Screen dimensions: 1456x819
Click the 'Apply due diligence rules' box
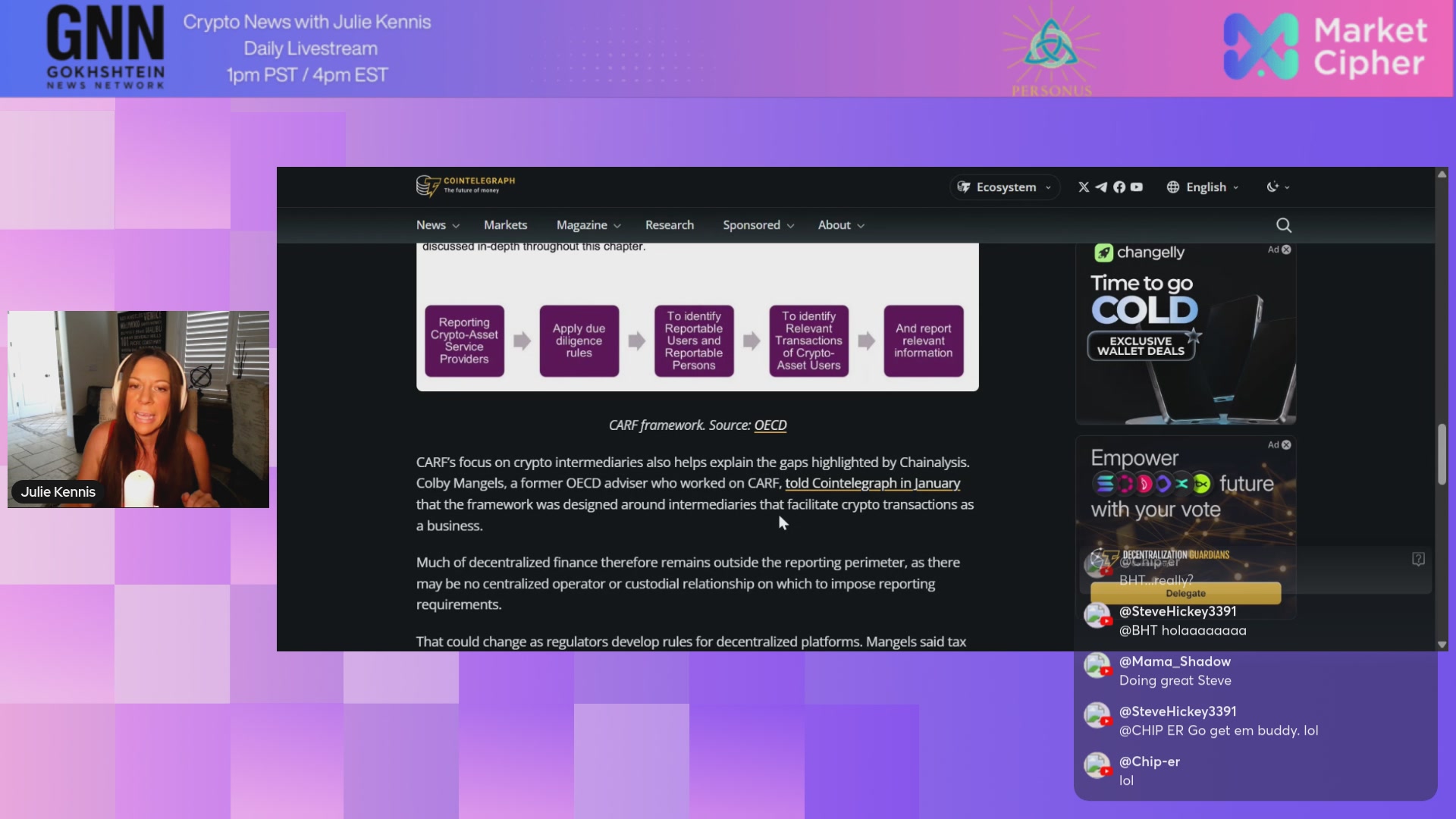579,340
